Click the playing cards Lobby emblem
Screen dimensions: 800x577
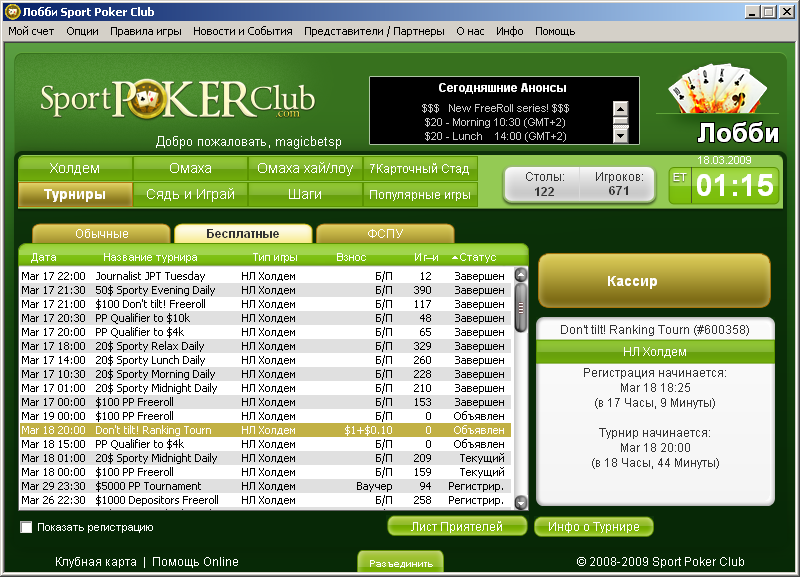[717, 89]
